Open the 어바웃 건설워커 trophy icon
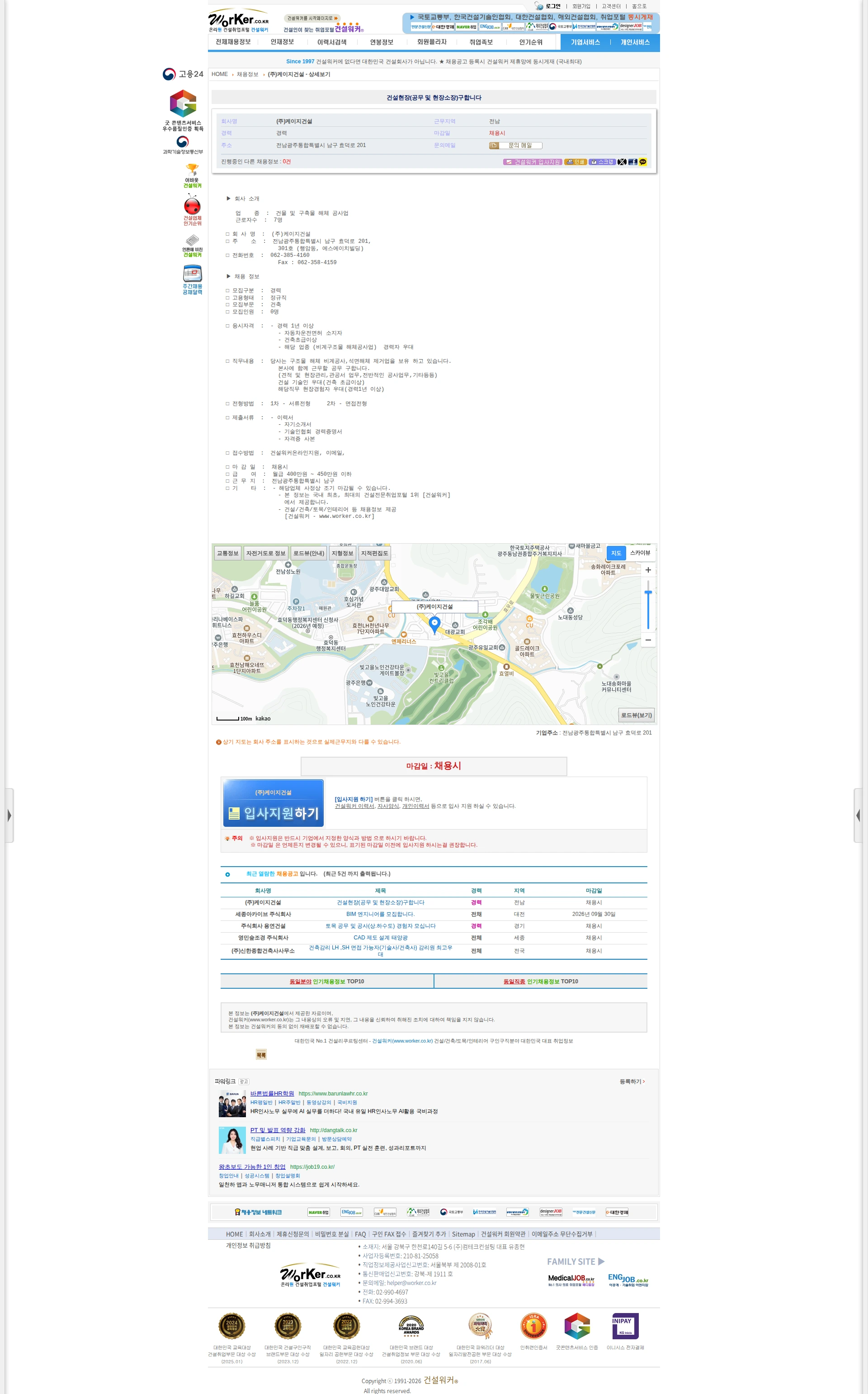Image resolution: width=868 pixels, height=1394 pixels. pos(192,176)
